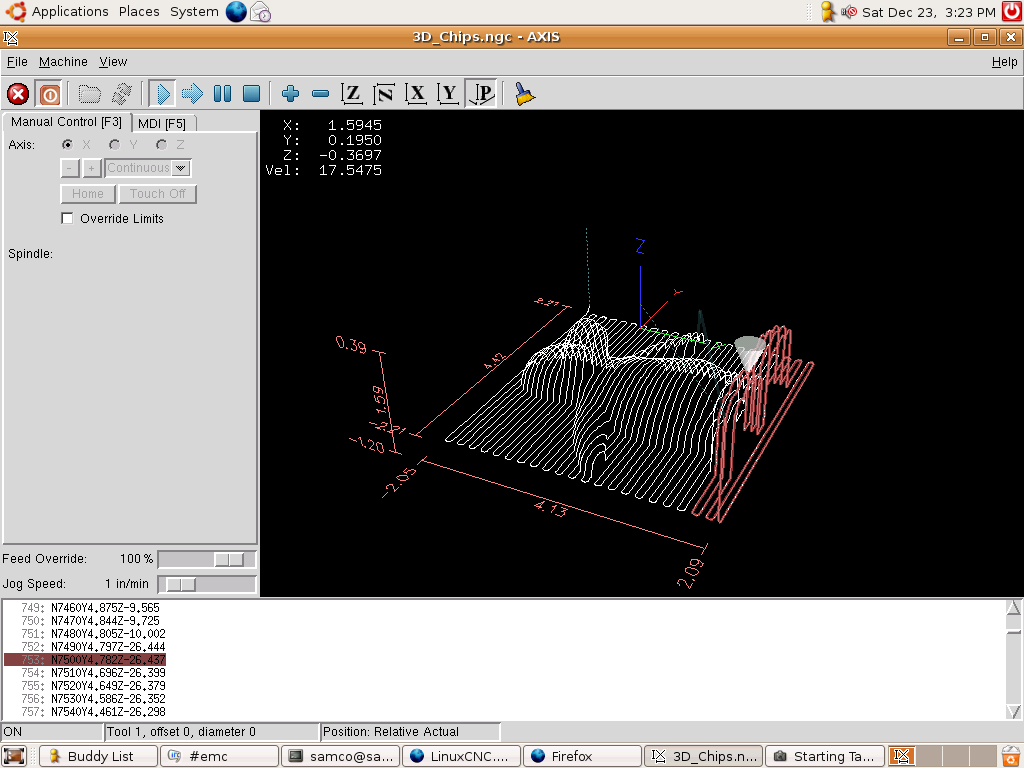This screenshot has width=1024, height=768.
Task: Click the clock Sat Dec 23 3:23 PM
Action: 928,12
